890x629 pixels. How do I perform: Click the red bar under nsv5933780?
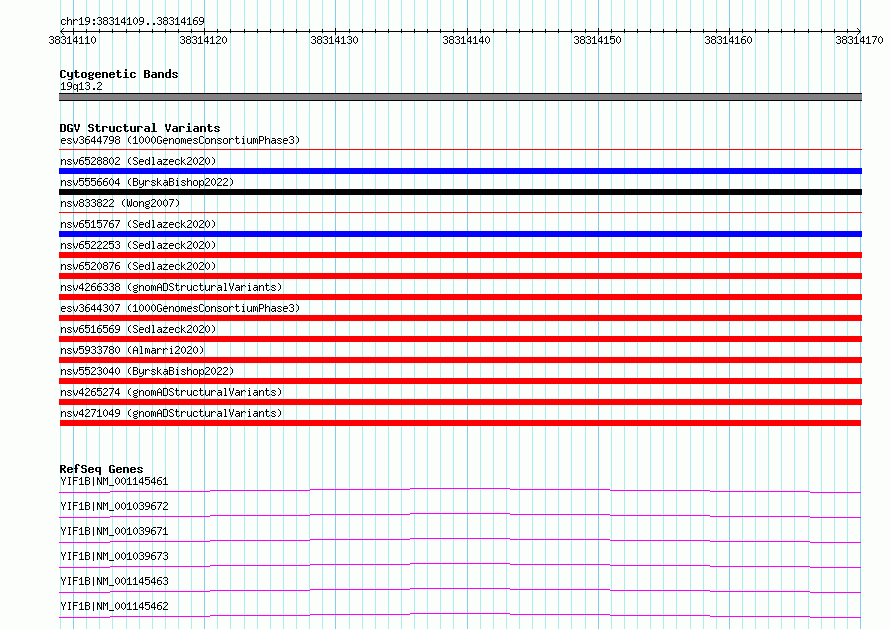point(460,360)
